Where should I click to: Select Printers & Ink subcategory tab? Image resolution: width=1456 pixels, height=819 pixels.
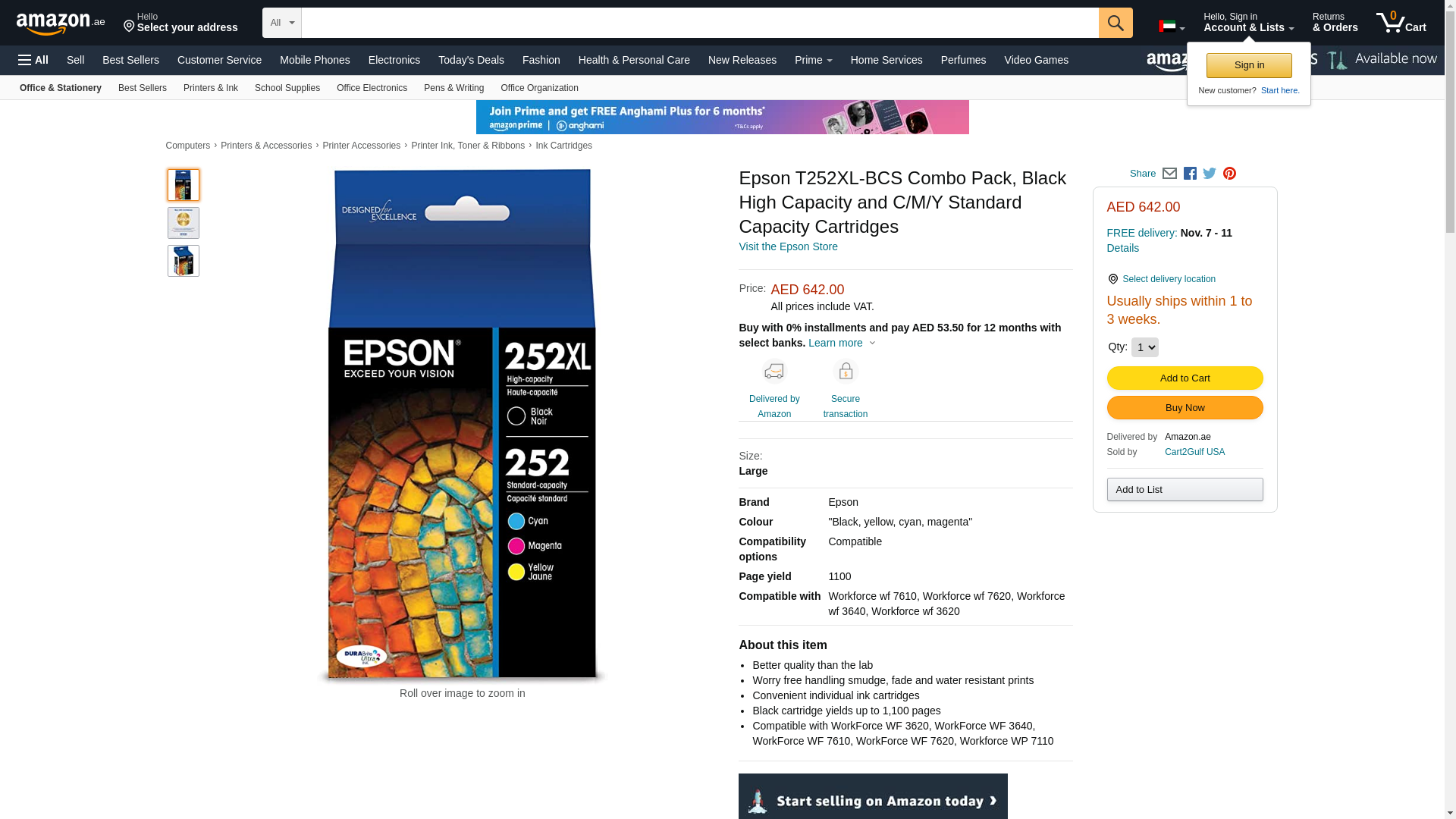coord(211,88)
